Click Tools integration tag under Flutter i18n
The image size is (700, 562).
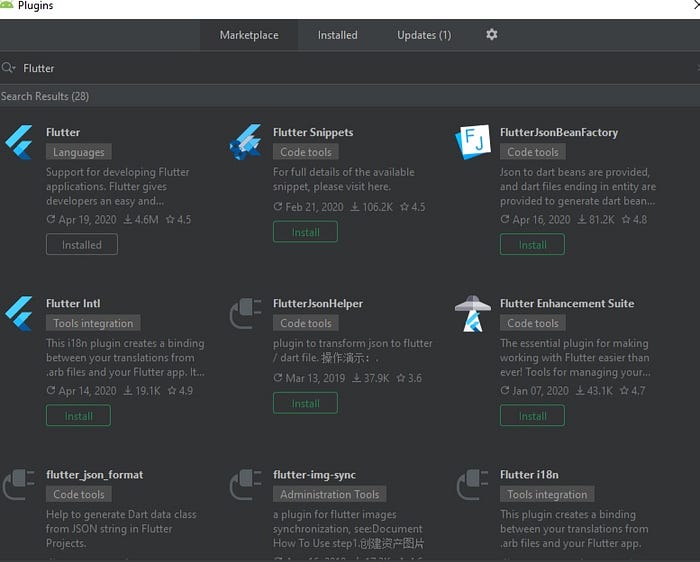(547, 494)
